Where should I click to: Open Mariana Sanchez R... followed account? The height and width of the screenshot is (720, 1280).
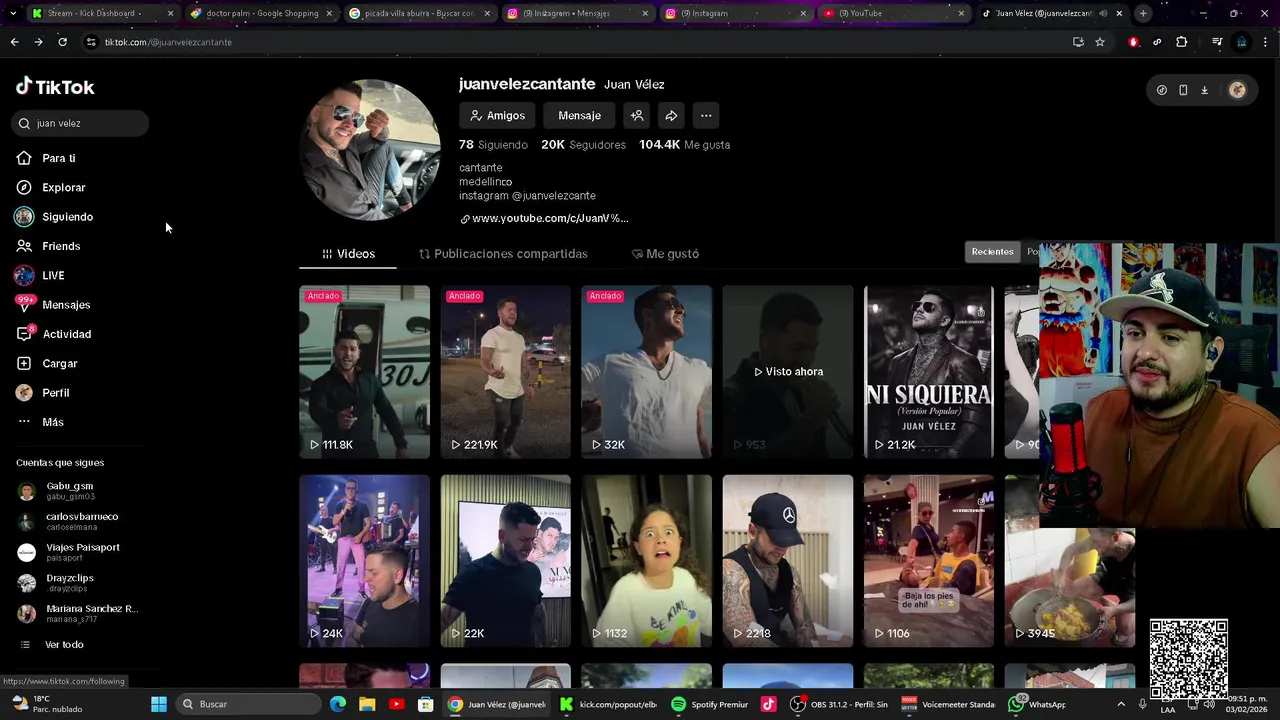point(91,613)
